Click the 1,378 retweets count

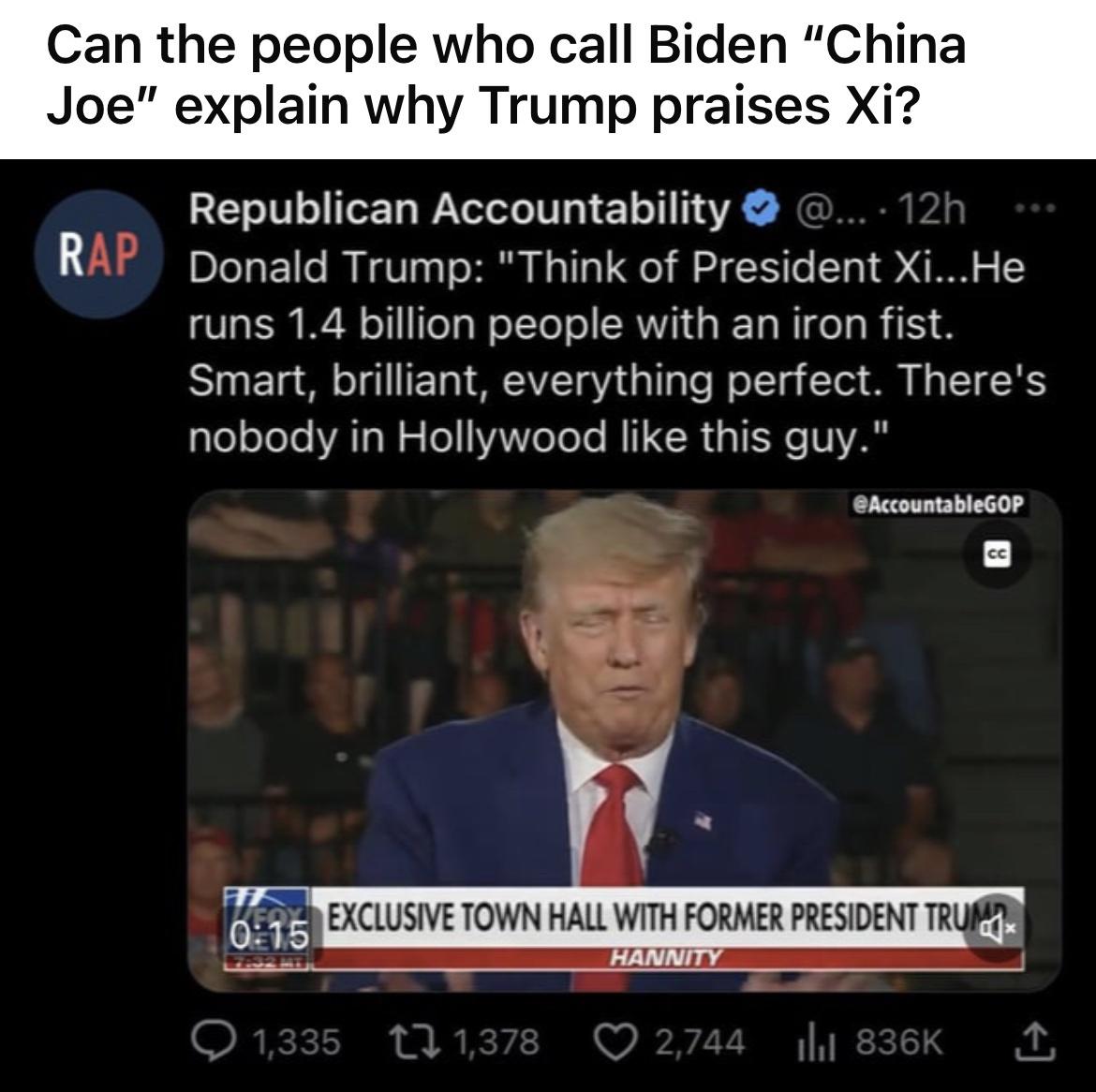click(x=497, y=1041)
